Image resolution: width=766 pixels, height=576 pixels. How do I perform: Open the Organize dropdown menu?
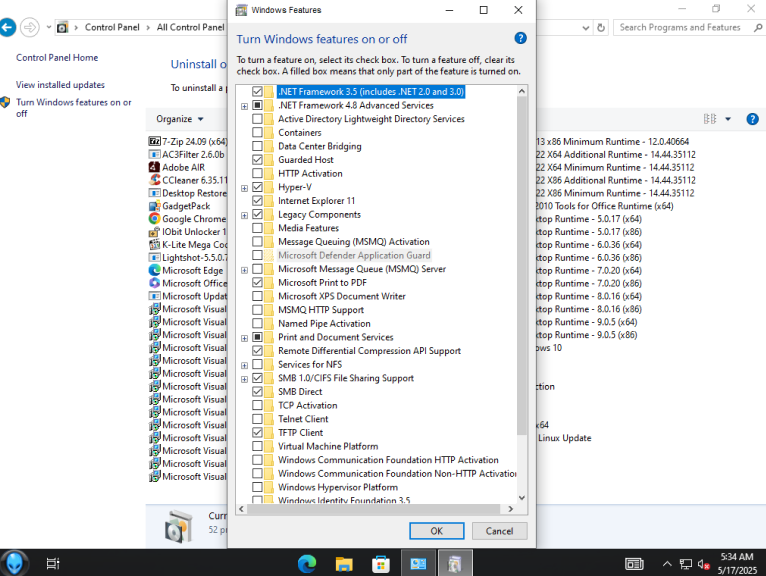click(x=180, y=119)
